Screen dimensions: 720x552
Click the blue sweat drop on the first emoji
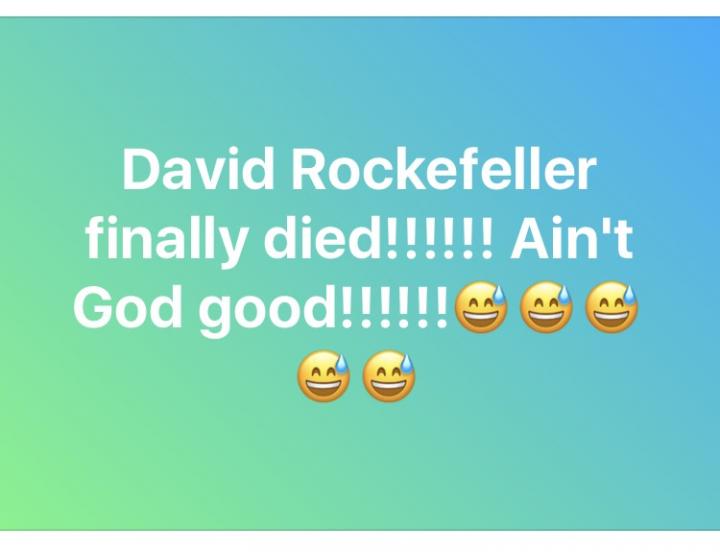coord(498,294)
